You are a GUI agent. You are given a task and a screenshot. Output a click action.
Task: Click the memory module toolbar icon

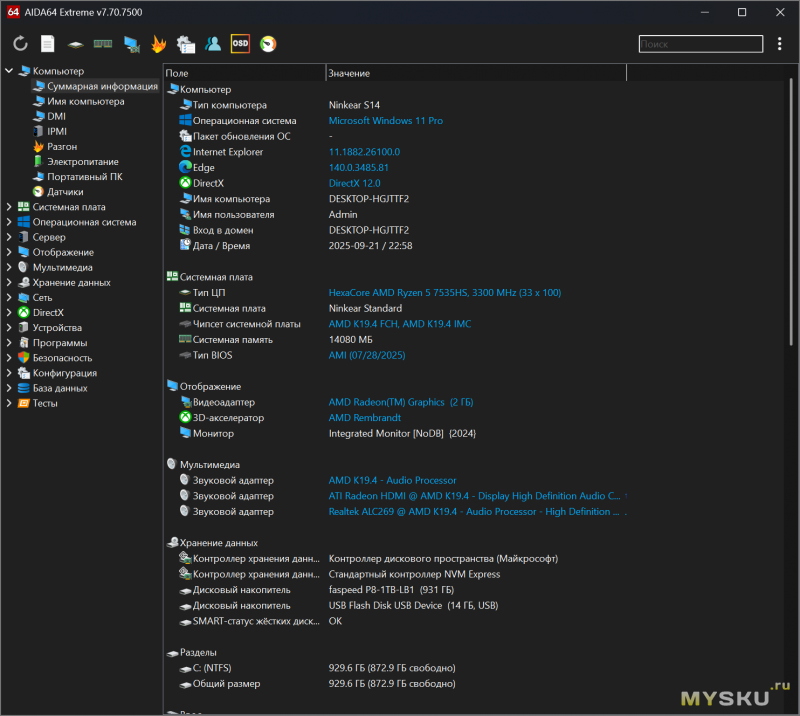(103, 44)
